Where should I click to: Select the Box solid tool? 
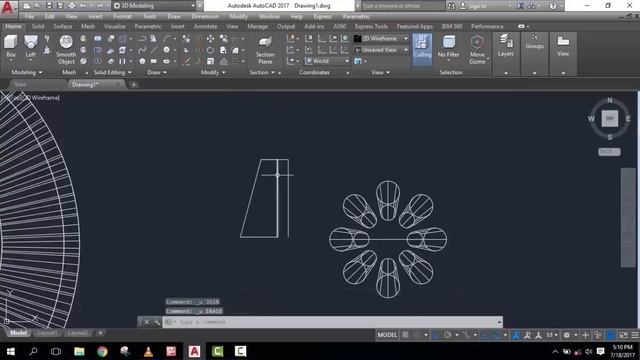[x=11, y=46]
